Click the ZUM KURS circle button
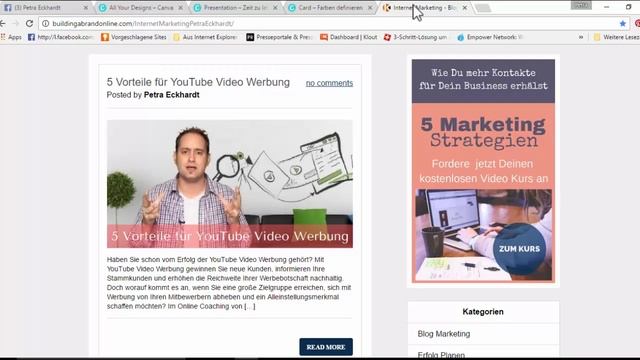The height and width of the screenshot is (360, 640). click(x=519, y=249)
